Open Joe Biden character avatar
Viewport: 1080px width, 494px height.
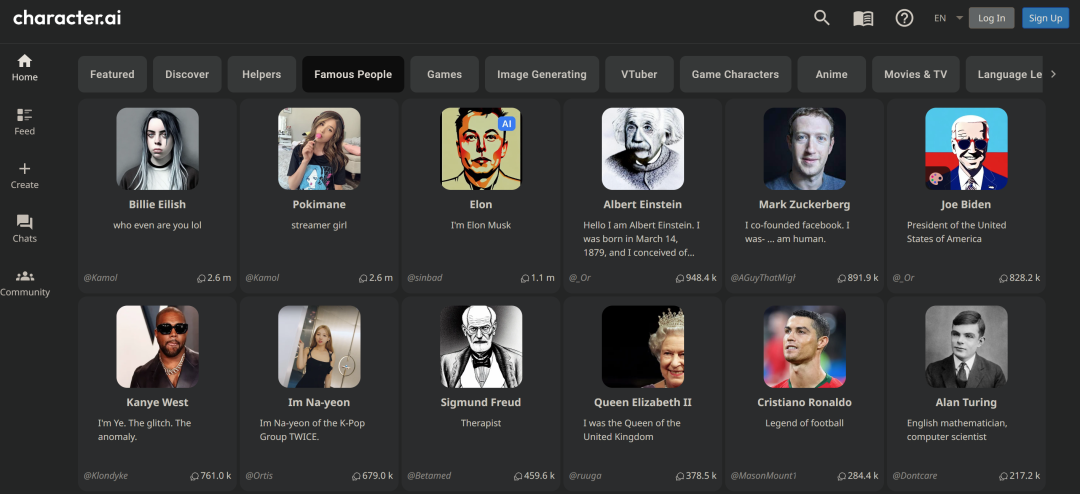(x=966, y=149)
